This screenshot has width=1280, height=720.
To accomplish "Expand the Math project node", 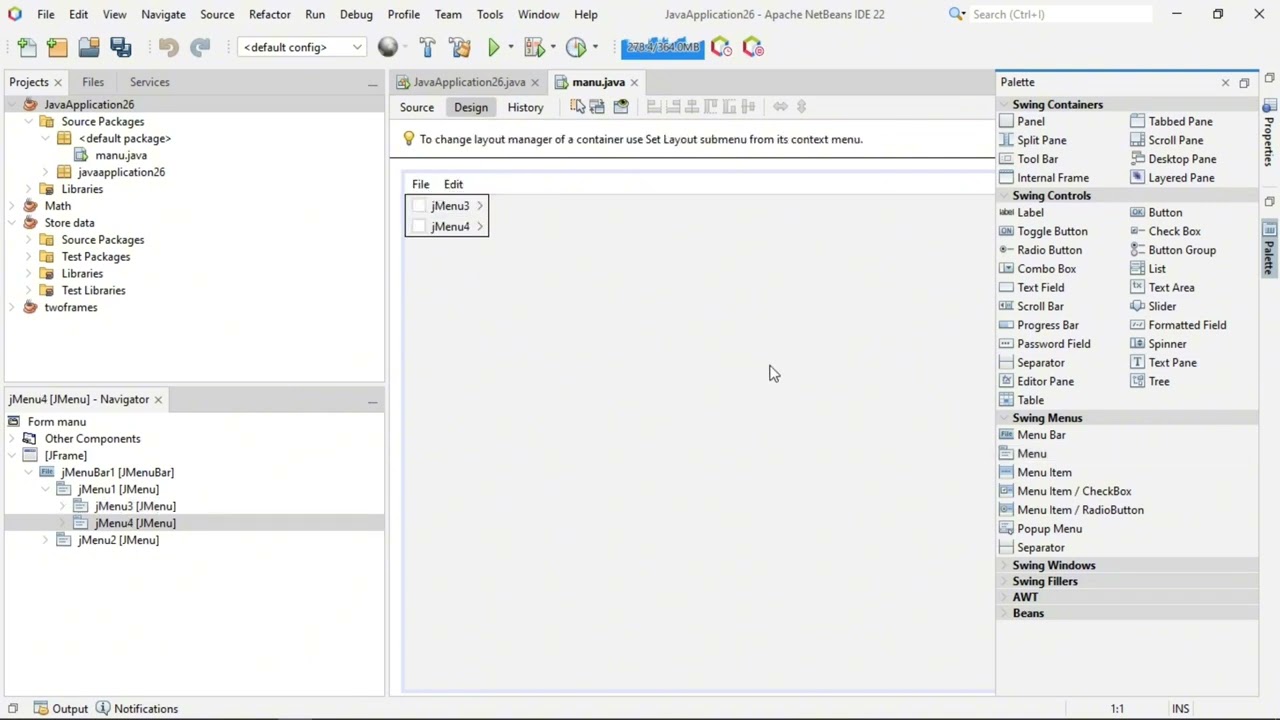I will tap(12, 206).
